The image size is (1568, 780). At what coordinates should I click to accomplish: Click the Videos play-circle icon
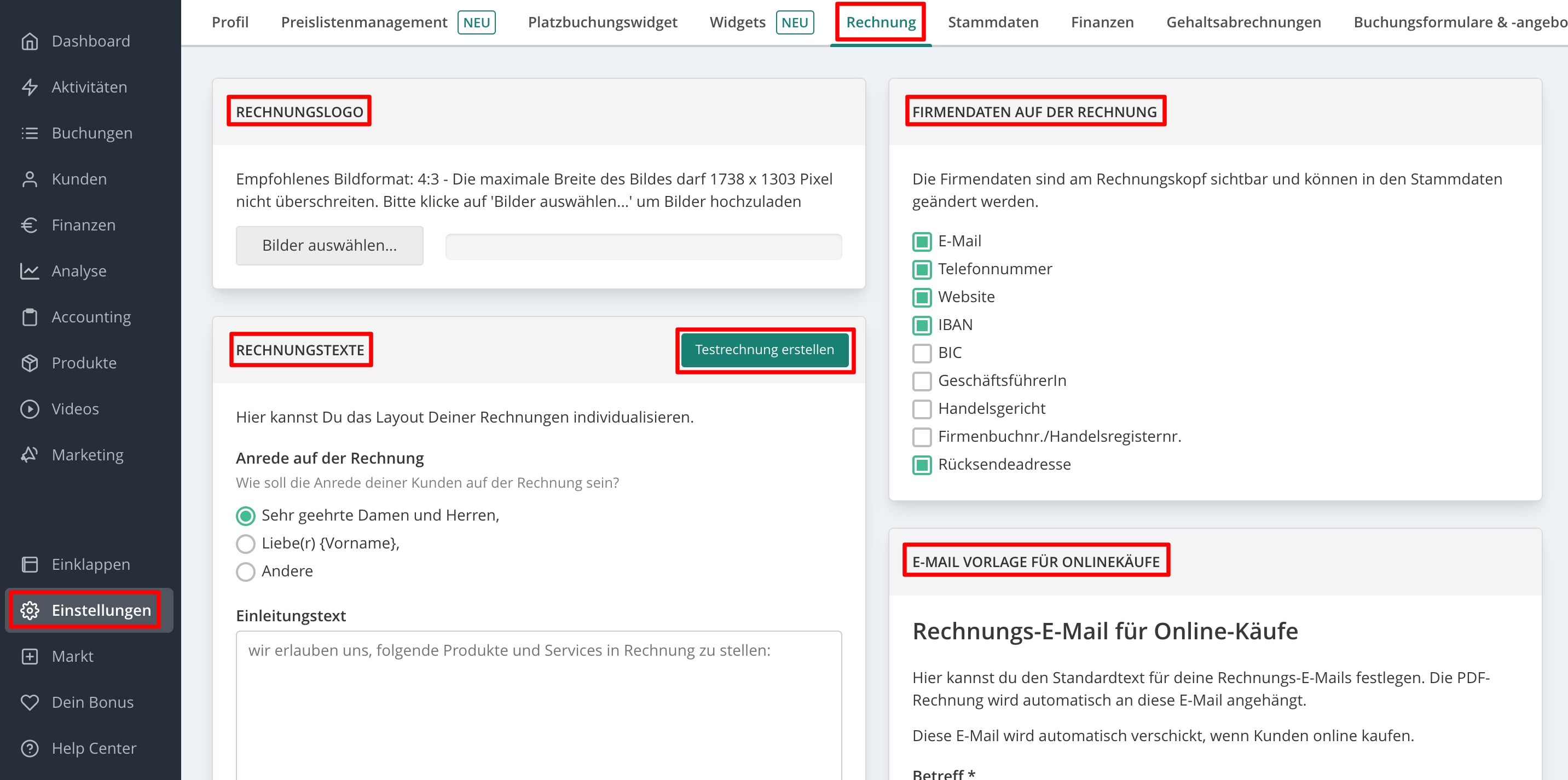29,409
